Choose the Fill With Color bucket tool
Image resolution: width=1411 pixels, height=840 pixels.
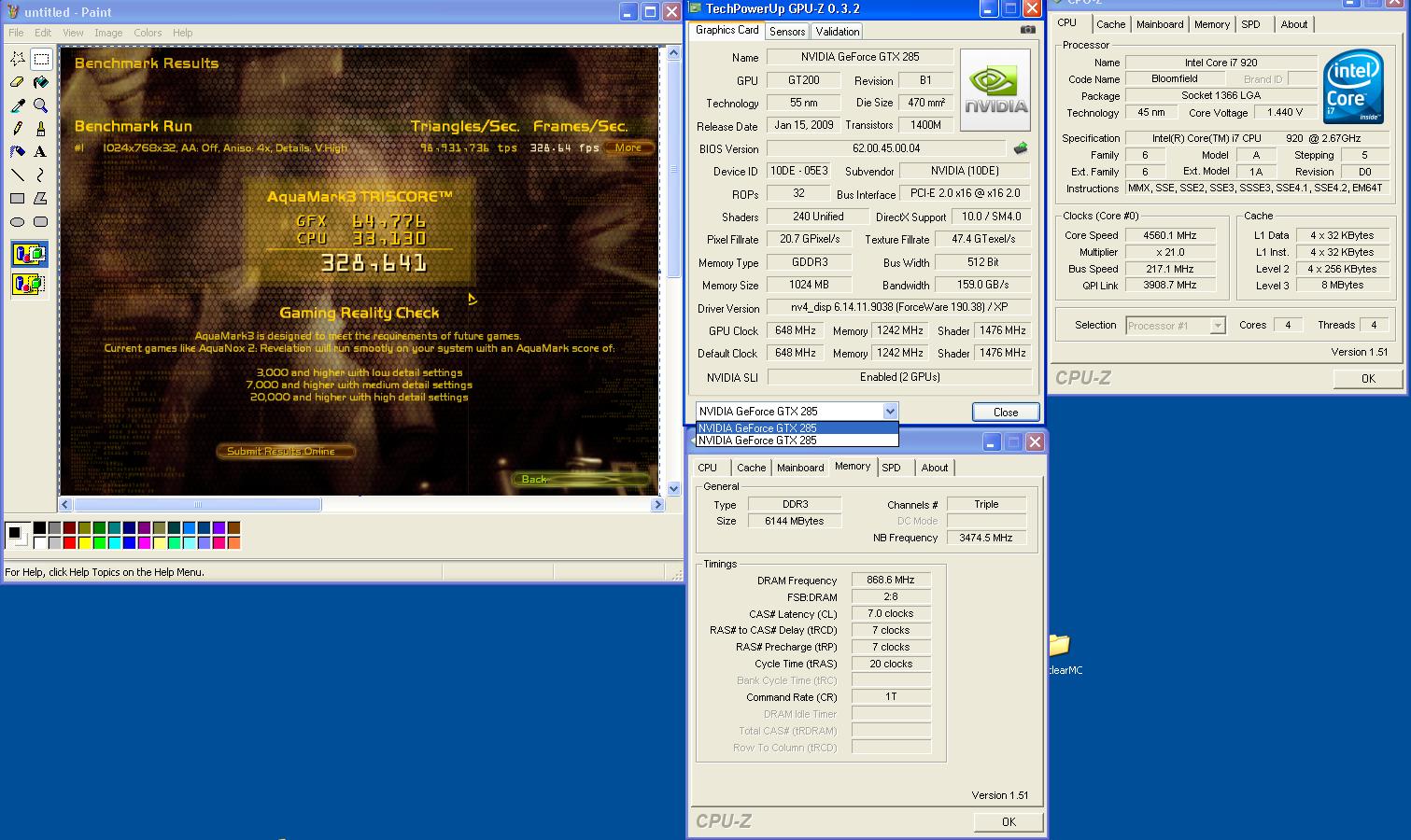[41, 82]
